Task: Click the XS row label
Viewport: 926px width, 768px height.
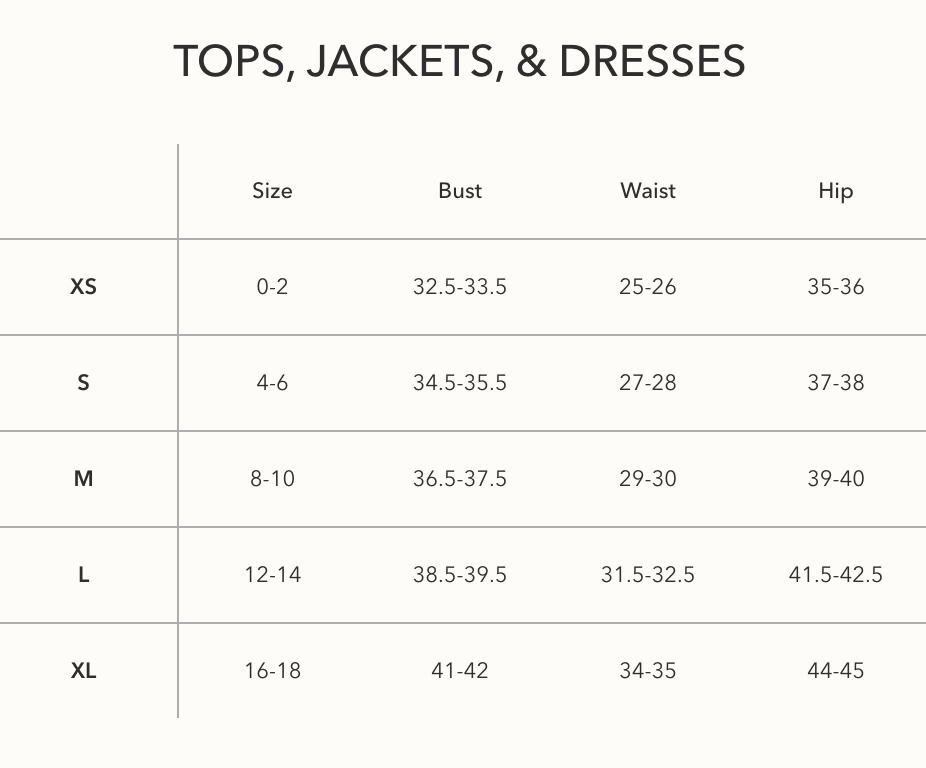Action: (83, 287)
